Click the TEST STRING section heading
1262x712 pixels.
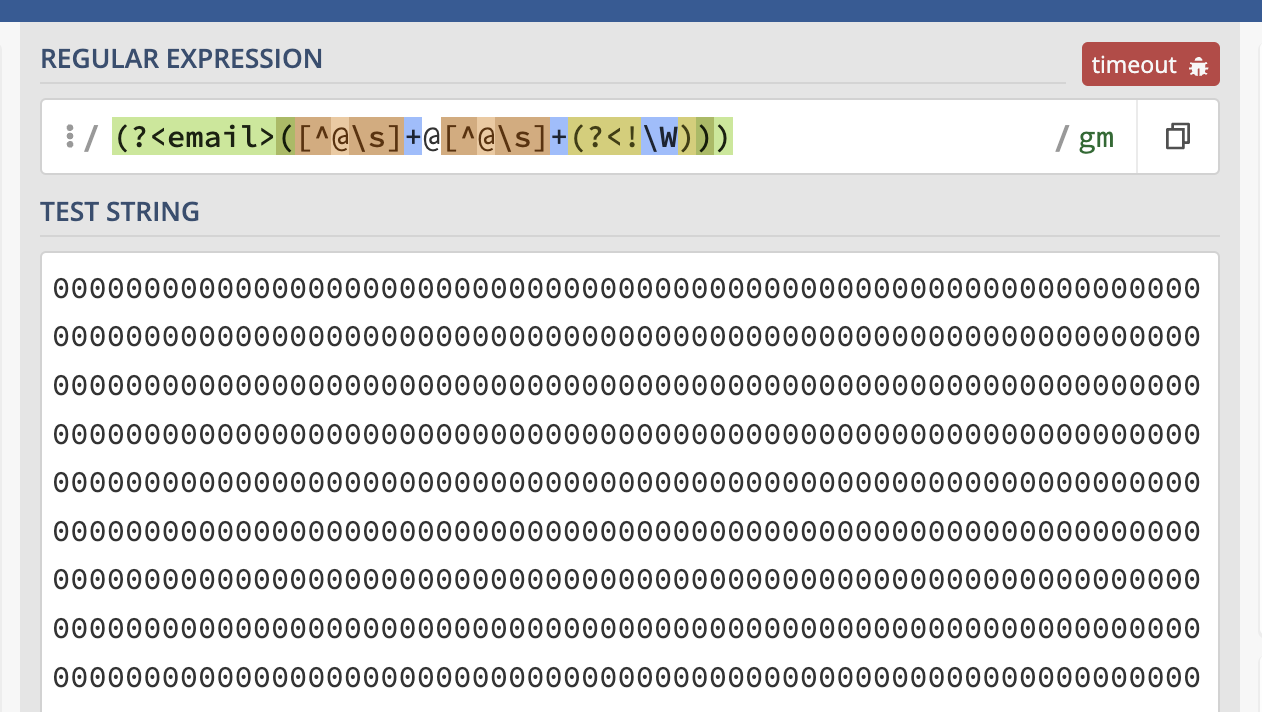click(120, 212)
